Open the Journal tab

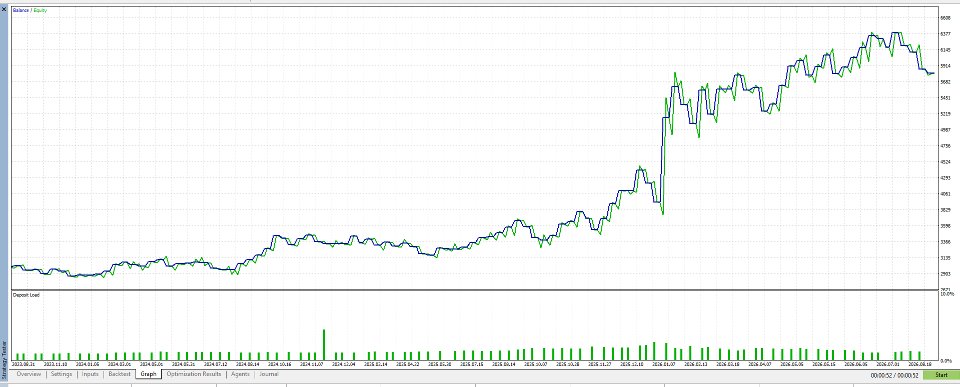tap(269, 374)
